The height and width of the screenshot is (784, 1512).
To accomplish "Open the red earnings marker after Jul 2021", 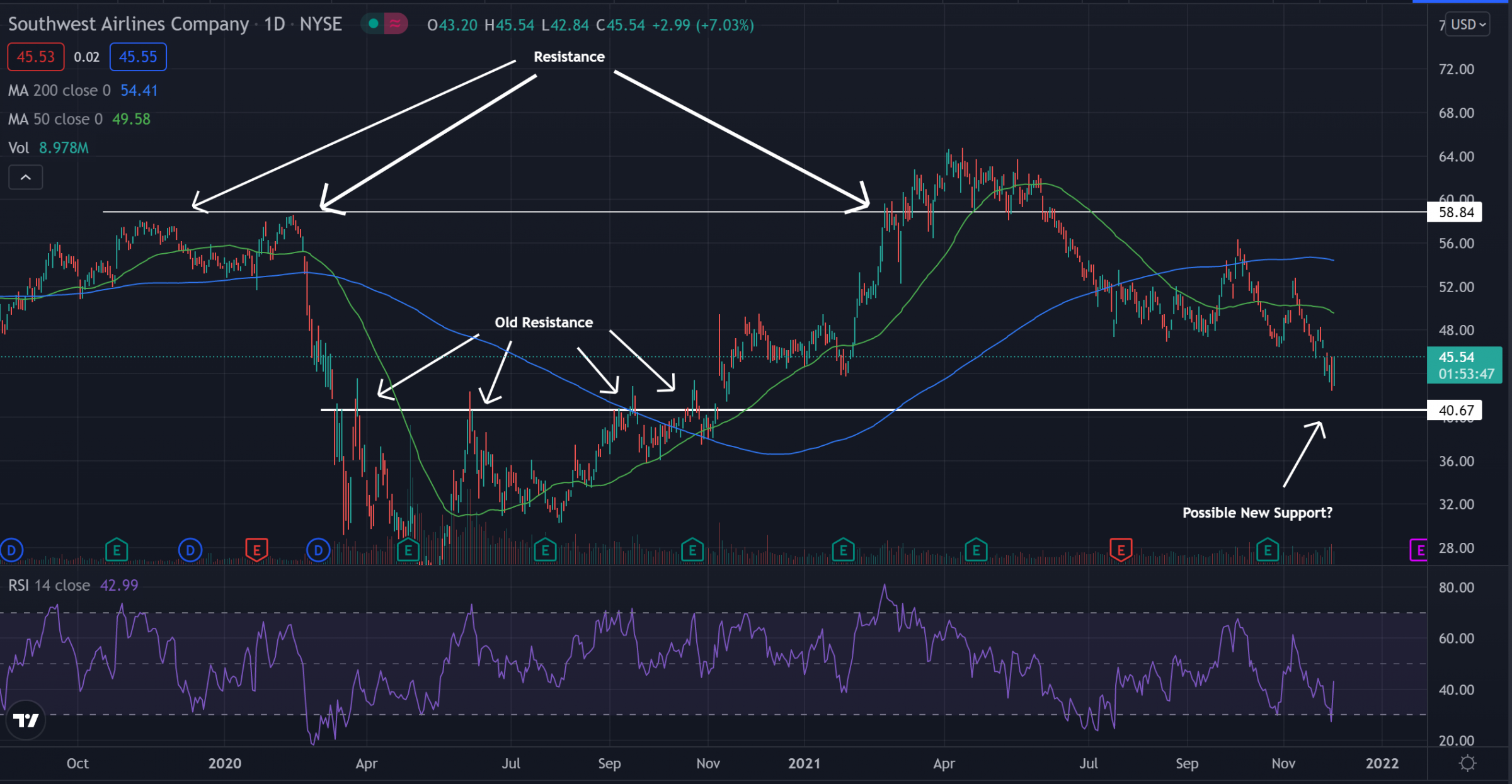I will click(x=1121, y=551).
